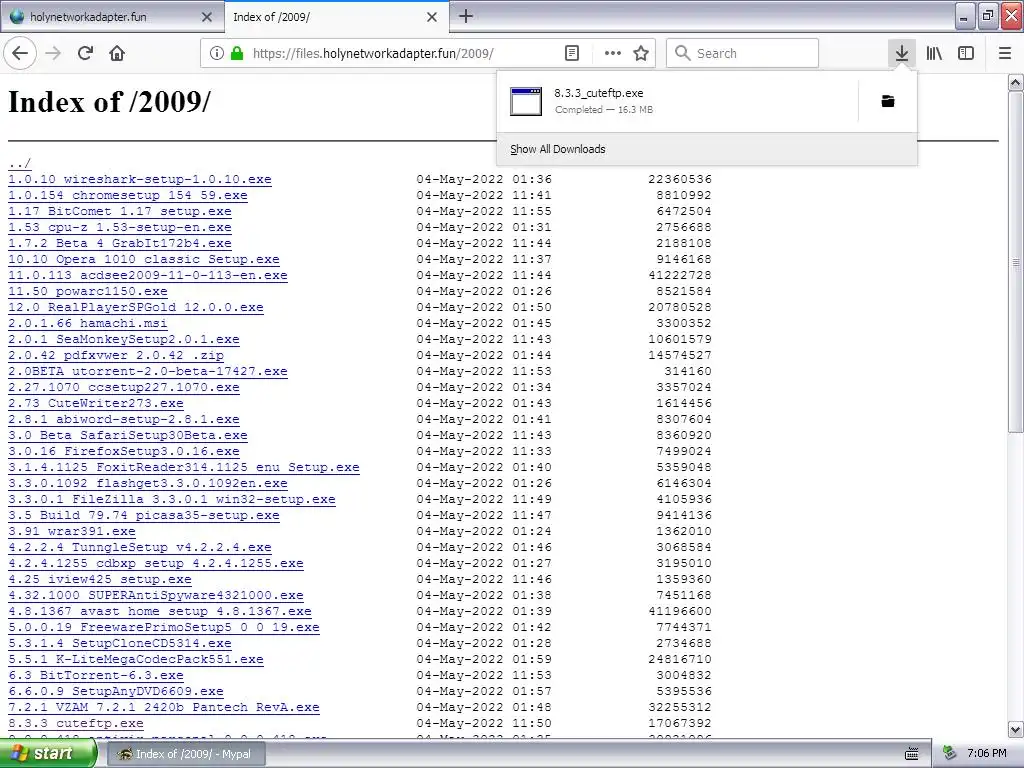
Task: Click BitTorrent-6.3.exe link
Action: tap(95, 675)
